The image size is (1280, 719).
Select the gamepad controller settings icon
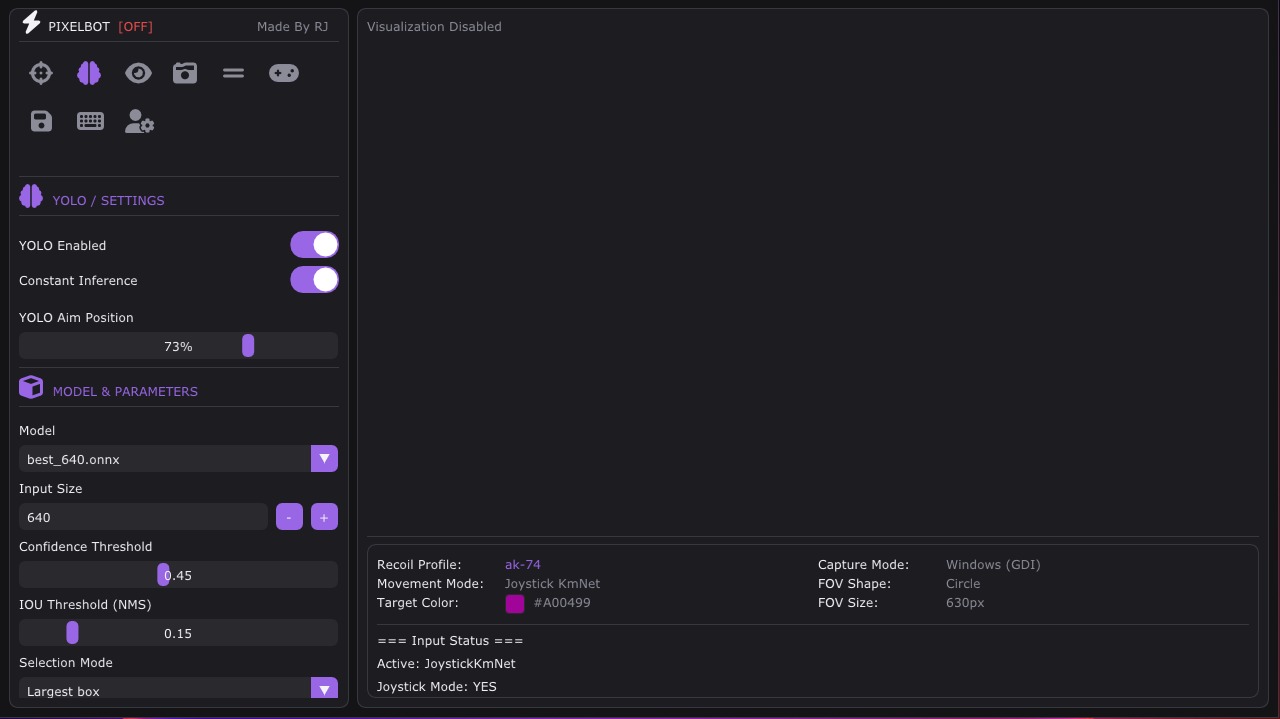pos(284,73)
